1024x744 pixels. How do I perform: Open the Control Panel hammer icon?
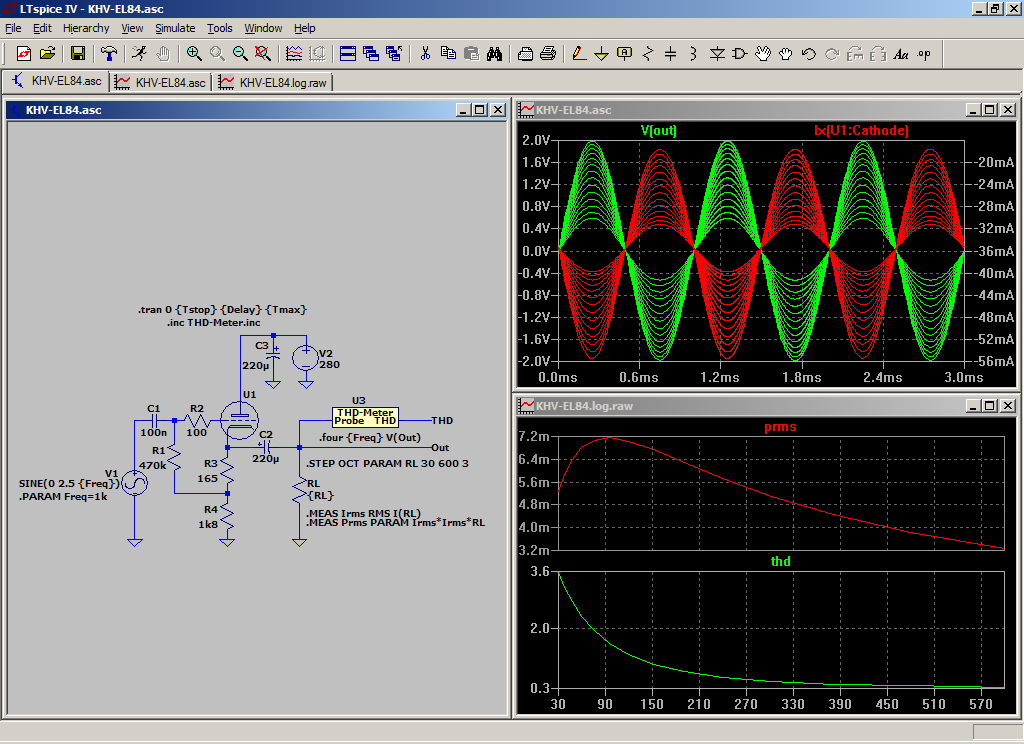[109, 53]
